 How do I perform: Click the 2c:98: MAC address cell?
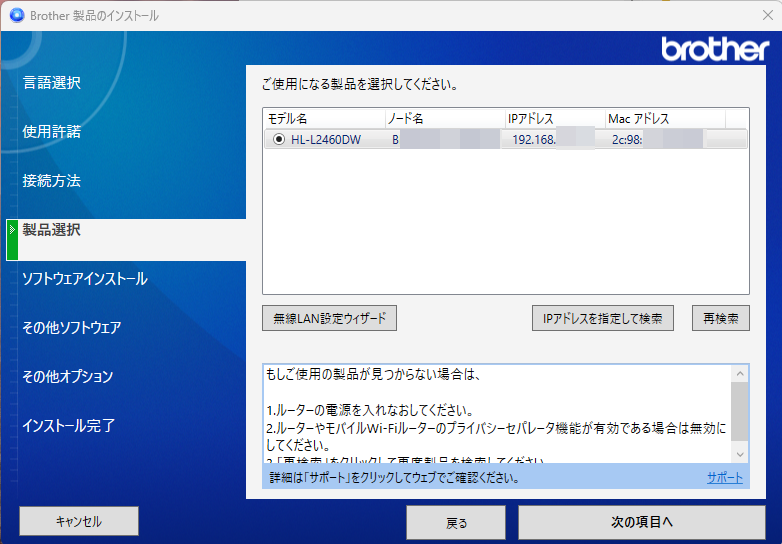click(627, 140)
